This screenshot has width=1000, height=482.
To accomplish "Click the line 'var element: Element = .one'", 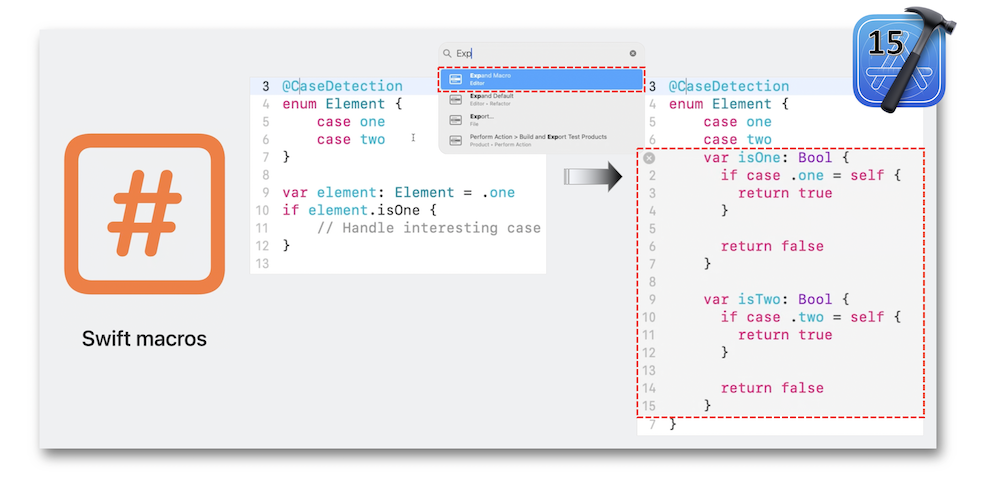I will pyautogui.click(x=399, y=193).
